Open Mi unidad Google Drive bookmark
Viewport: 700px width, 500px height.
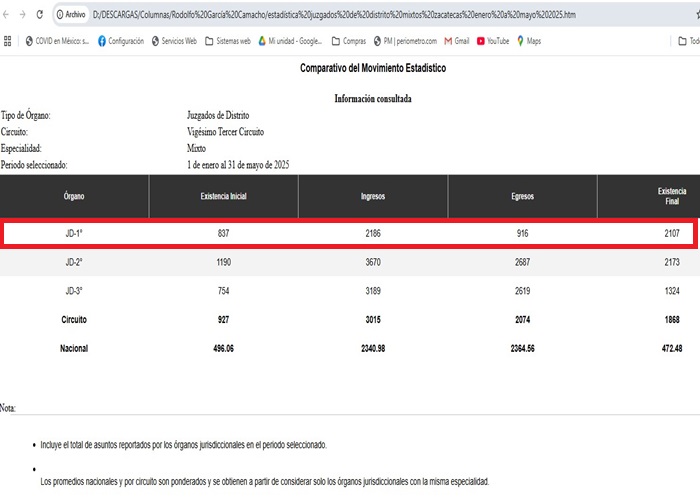293,41
